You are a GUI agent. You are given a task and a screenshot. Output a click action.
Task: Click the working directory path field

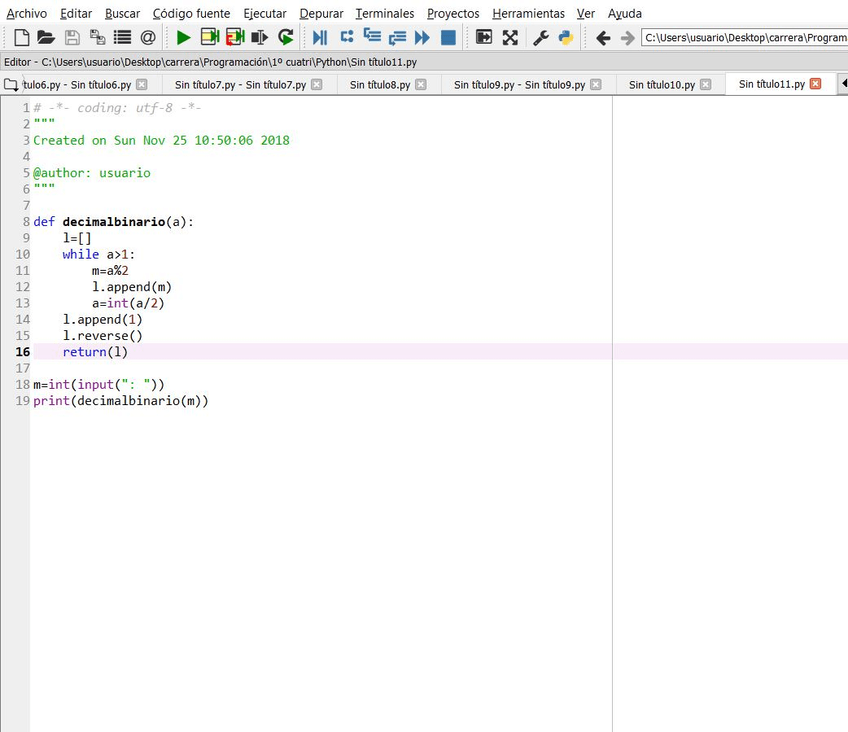(x=744, y=38)
